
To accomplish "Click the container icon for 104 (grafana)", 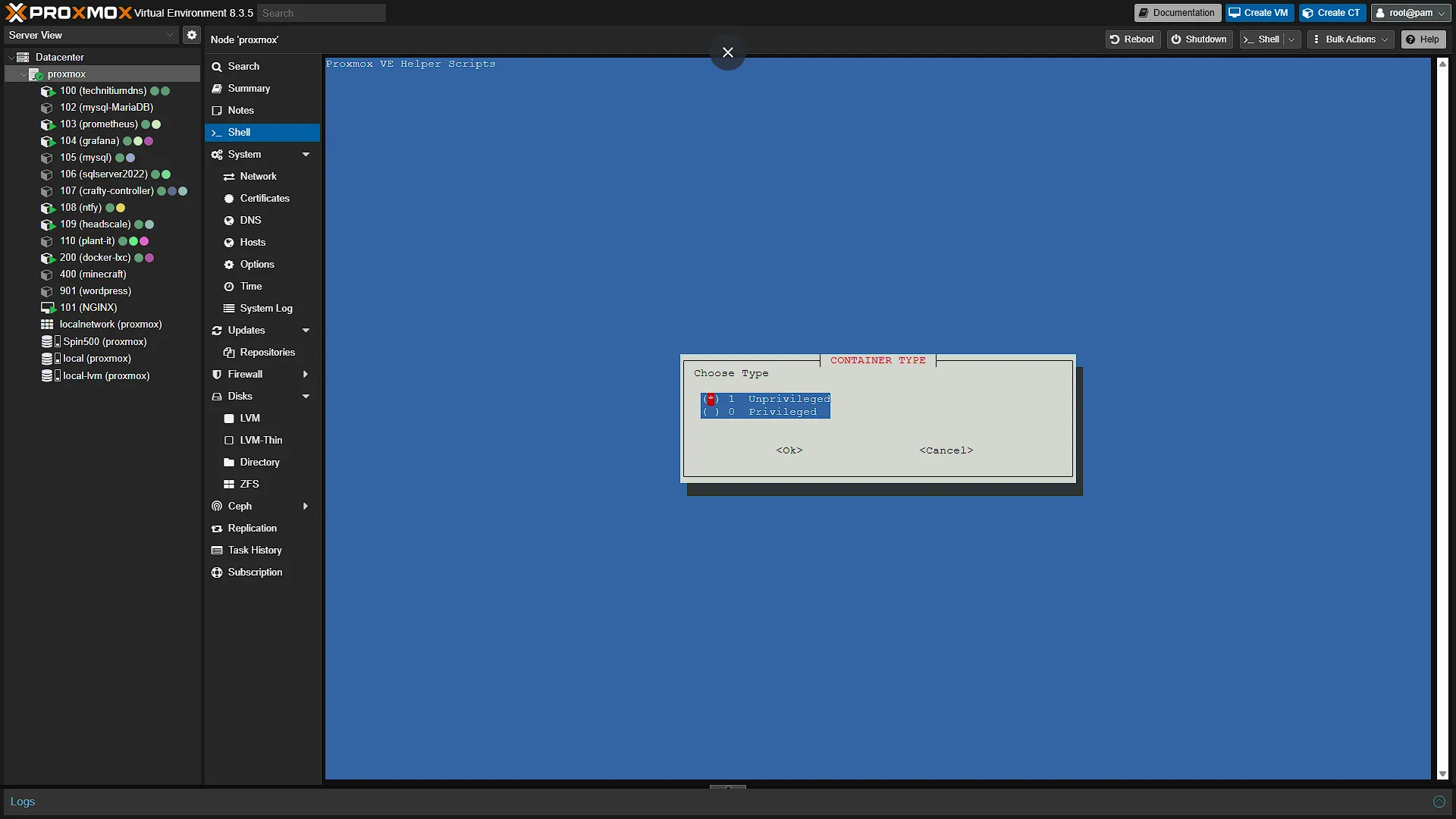I will pyautogui.click(x=48, y=141).
